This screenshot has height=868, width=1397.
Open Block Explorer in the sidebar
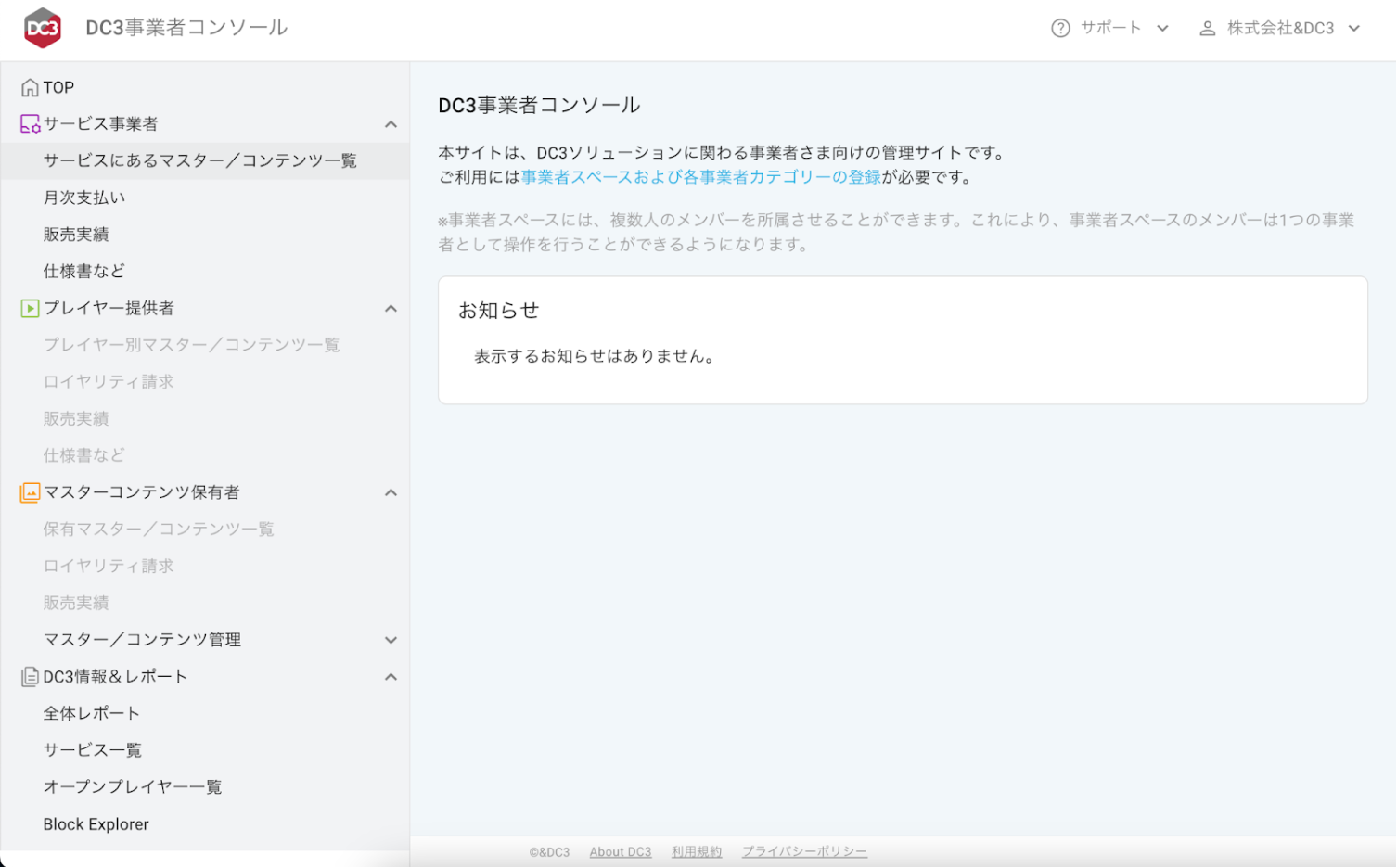[x=96, y=824]
